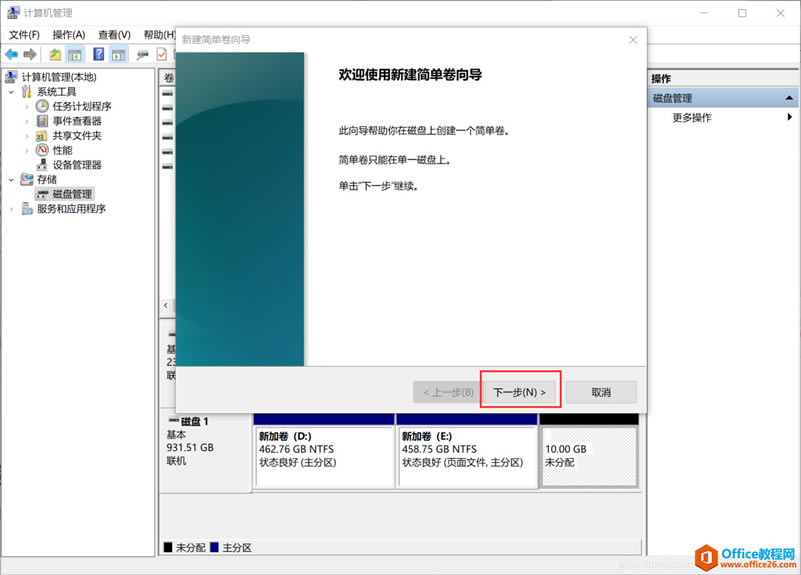Maximize the 计算机管理 window
This screenshot has height=575, width=801.
click(742, 13)
